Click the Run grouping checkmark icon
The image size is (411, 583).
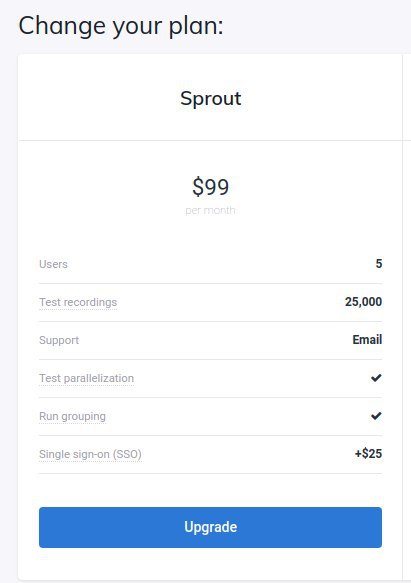point(376,416)
